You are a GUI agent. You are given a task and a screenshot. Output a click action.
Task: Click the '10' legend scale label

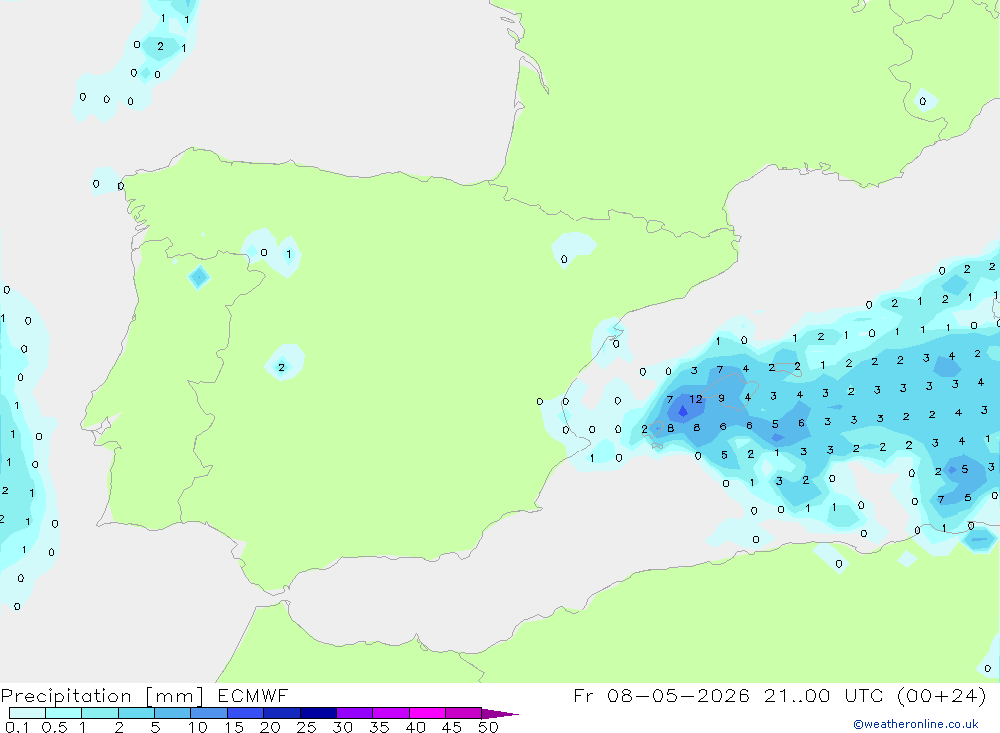(198, 727)
